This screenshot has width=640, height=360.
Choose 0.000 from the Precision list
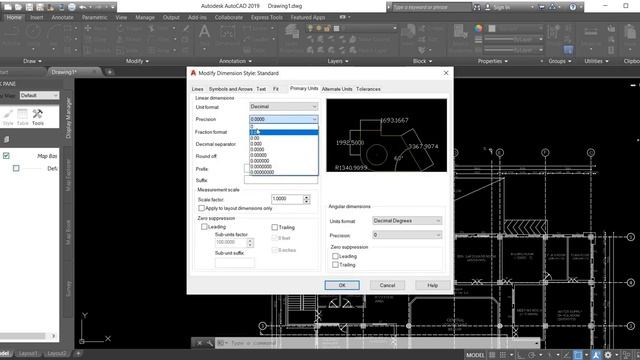[x=284, y=144]
